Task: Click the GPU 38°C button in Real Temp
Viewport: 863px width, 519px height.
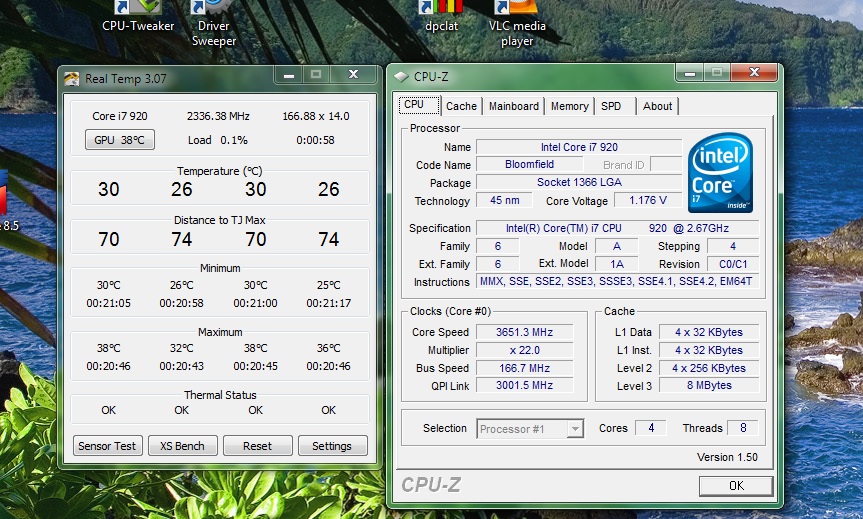Action: click(x=119, y=140)
